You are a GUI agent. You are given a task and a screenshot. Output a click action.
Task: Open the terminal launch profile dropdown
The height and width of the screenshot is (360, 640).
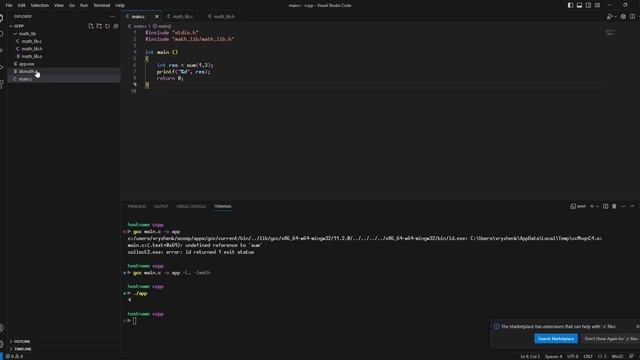[598, 207]
